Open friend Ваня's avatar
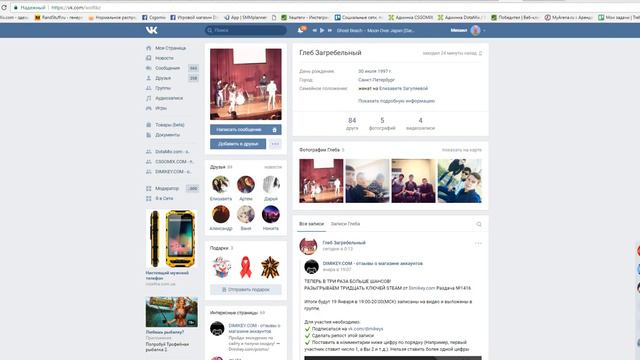This screenshot has height=360, width=640. click(x=246, y=214)
